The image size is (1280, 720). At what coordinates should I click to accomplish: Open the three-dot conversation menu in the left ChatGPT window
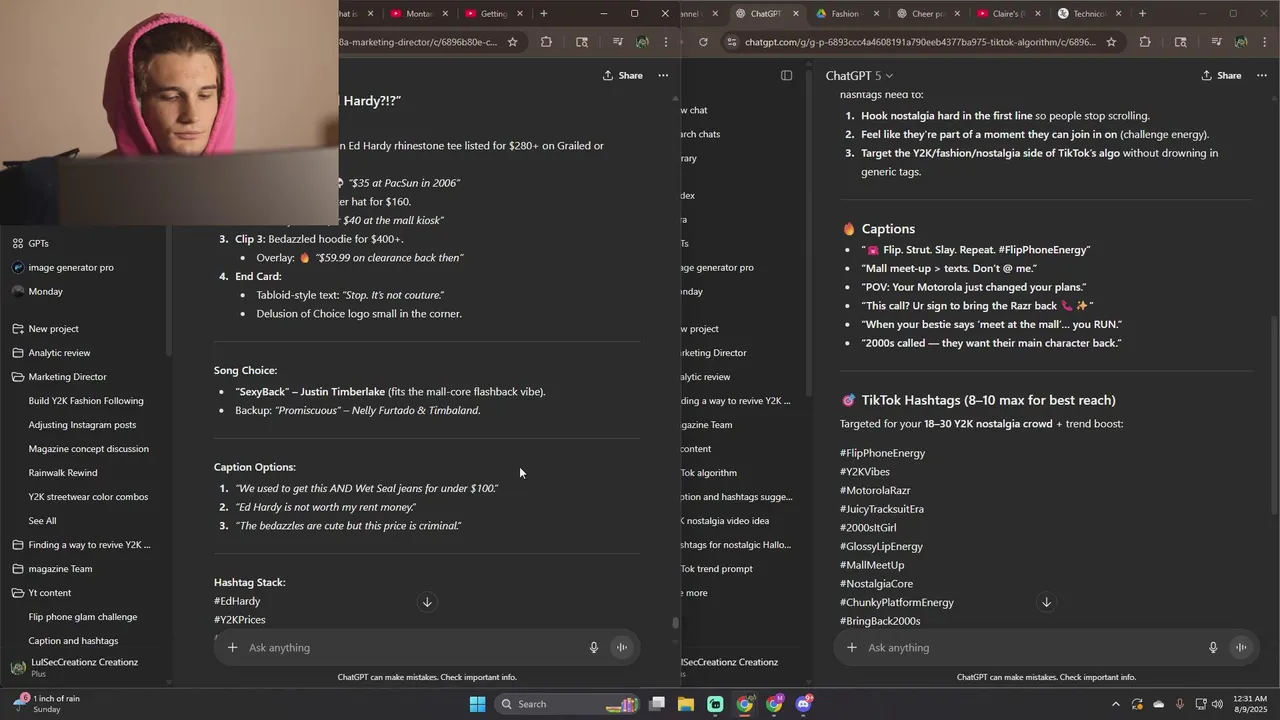point(663,76)
